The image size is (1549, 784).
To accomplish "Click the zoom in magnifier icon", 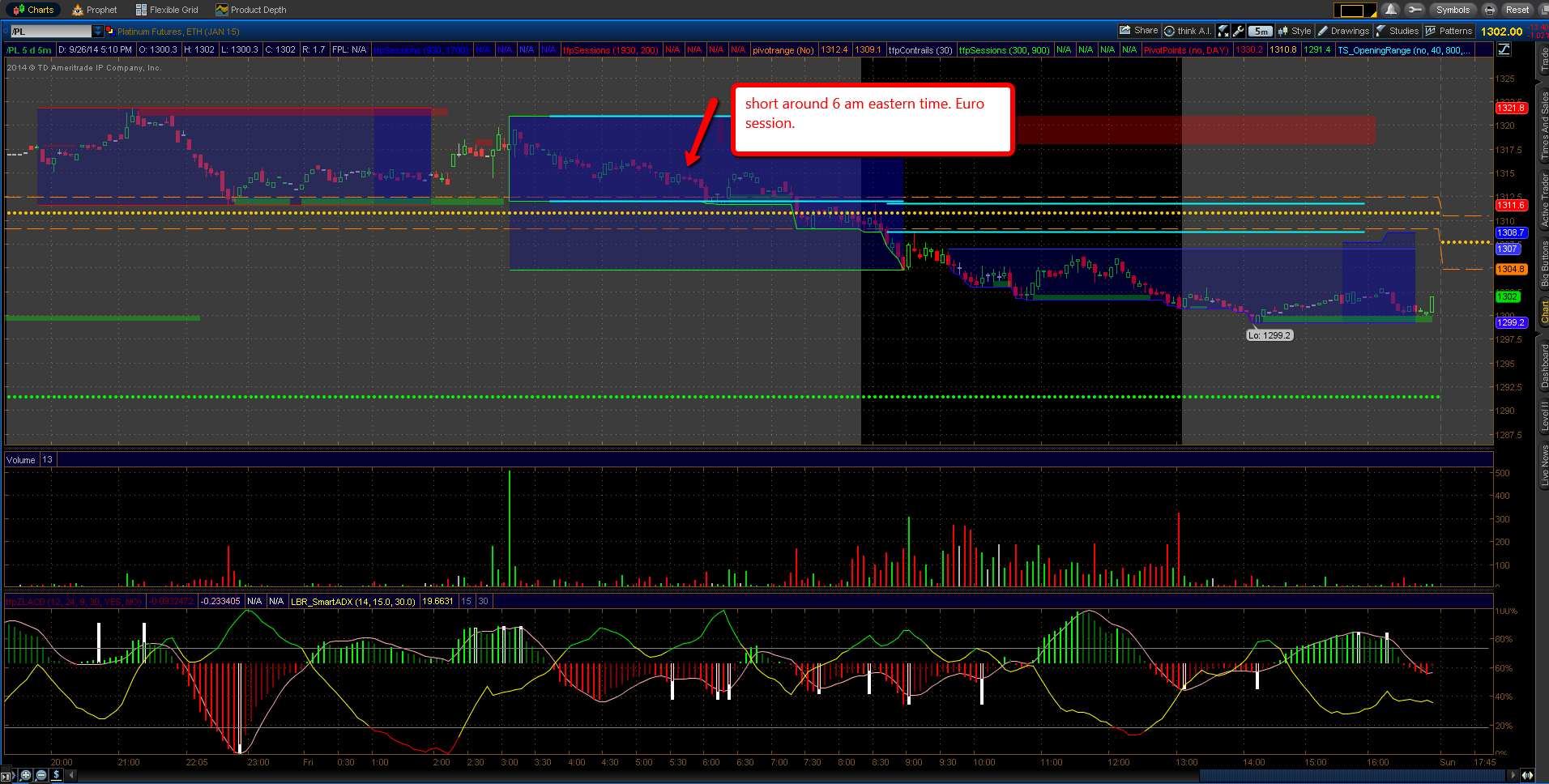I will tap(26, 775).
